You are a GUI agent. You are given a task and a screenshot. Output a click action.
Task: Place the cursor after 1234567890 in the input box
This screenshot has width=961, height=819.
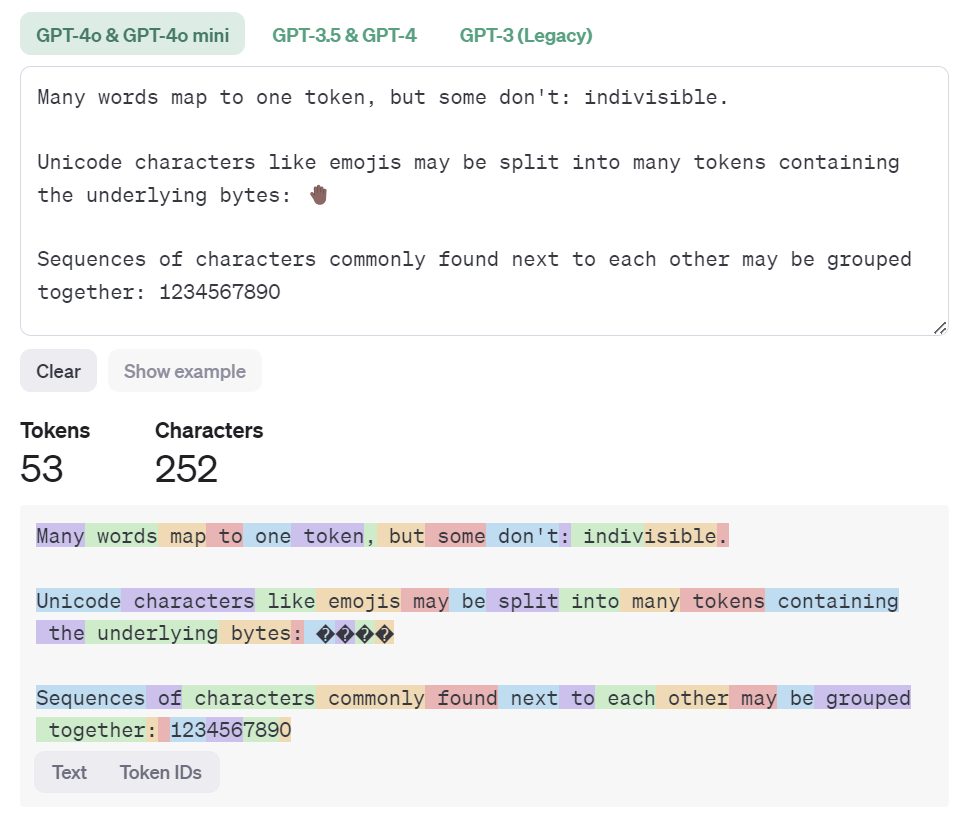click(282, 292)
